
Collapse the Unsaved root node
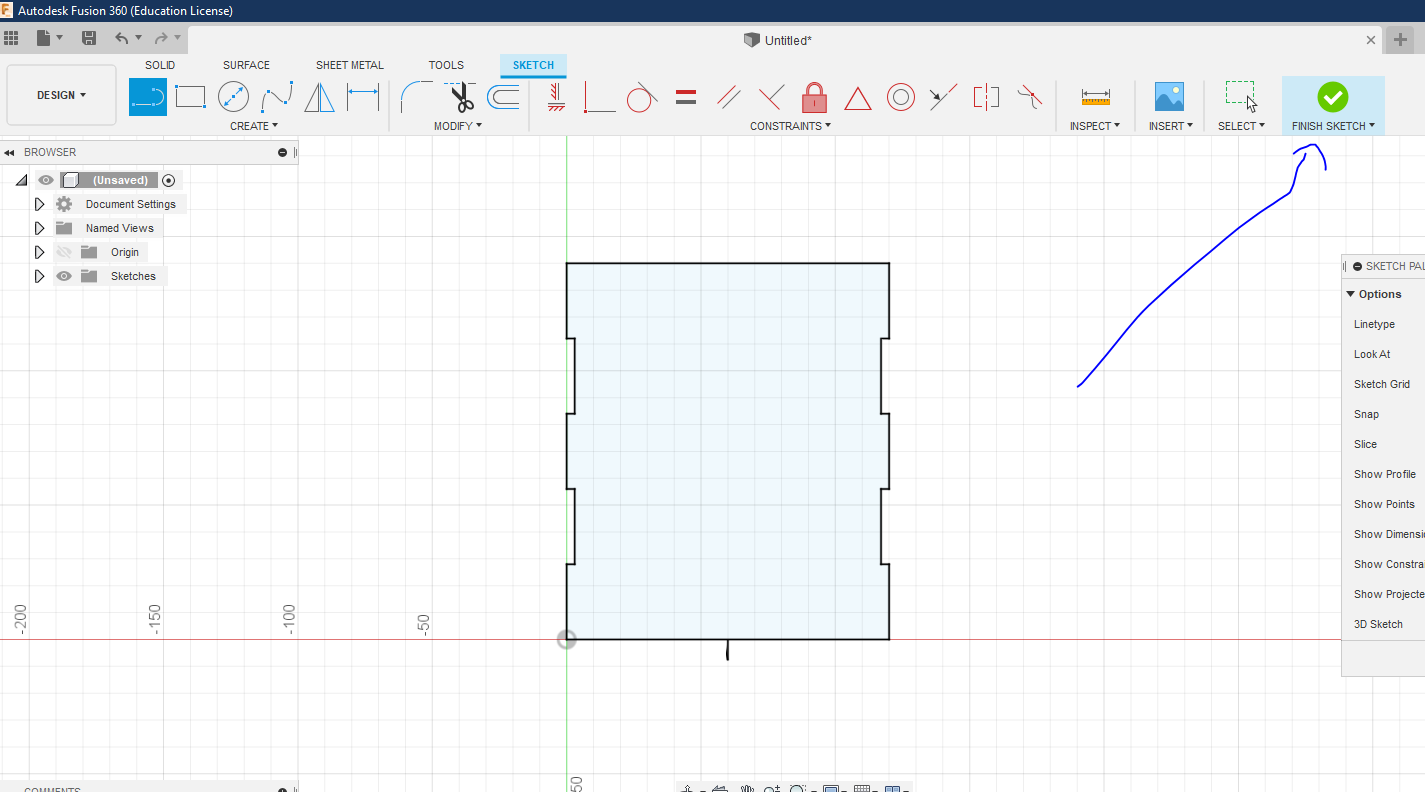coord(22,180)
